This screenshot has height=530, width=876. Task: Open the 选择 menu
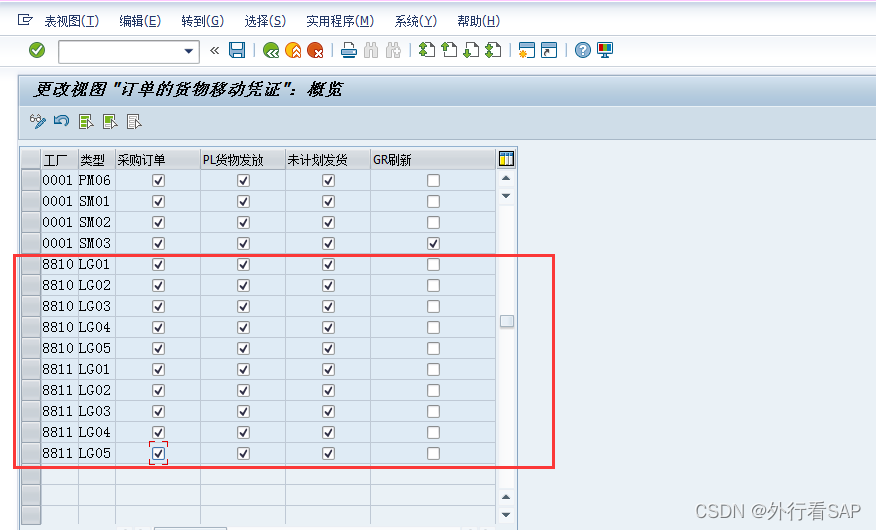pyautogui.click(x=265, y=21)
